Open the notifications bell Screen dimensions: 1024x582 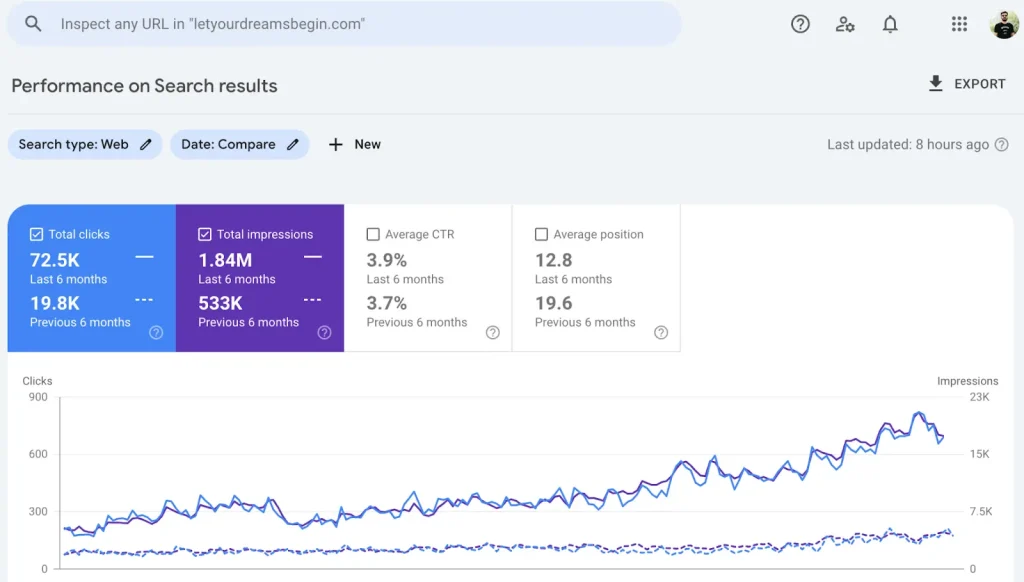[x=890, y=24]
